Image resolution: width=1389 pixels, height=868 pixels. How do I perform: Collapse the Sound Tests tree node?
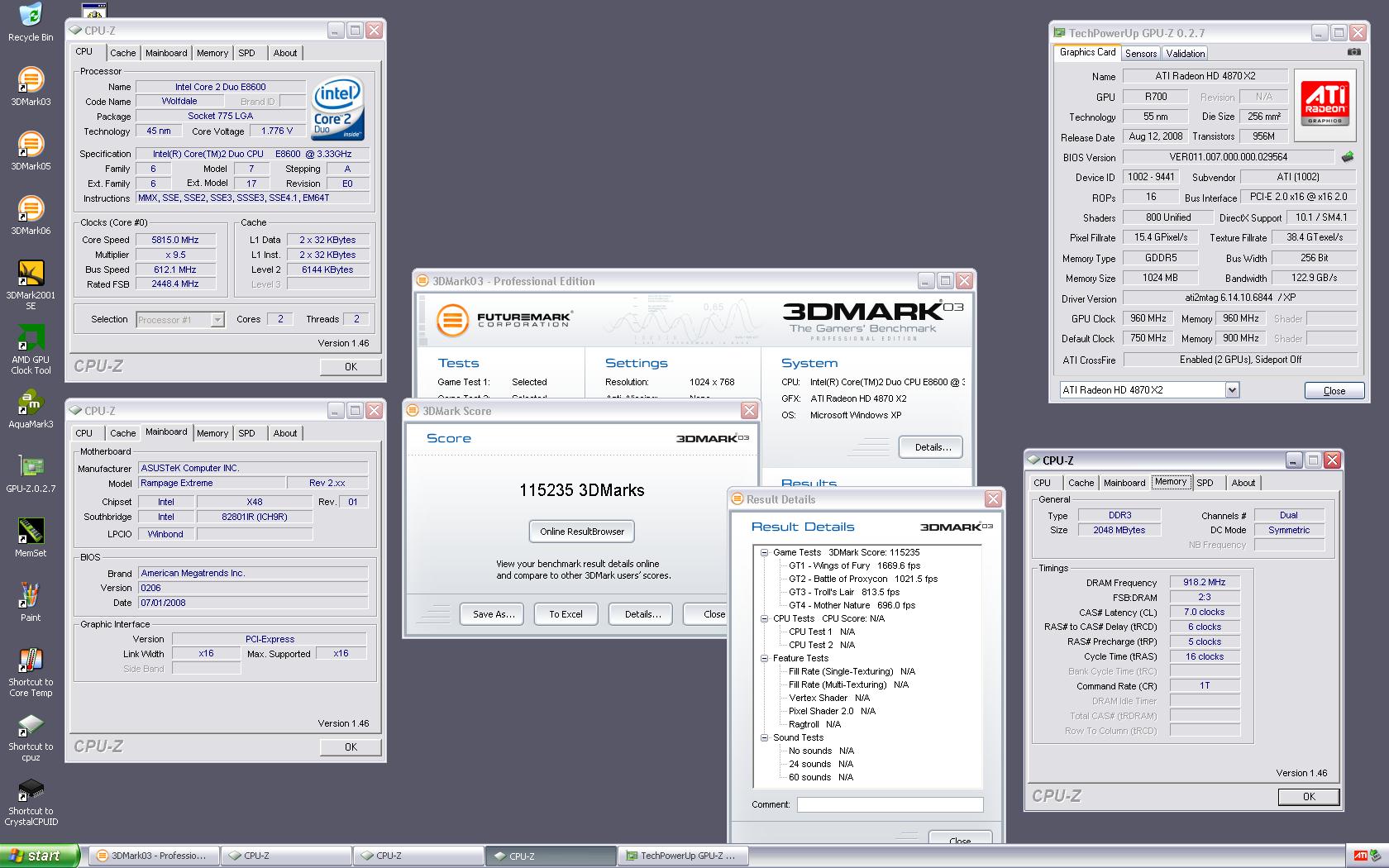(x=765, y=737)
